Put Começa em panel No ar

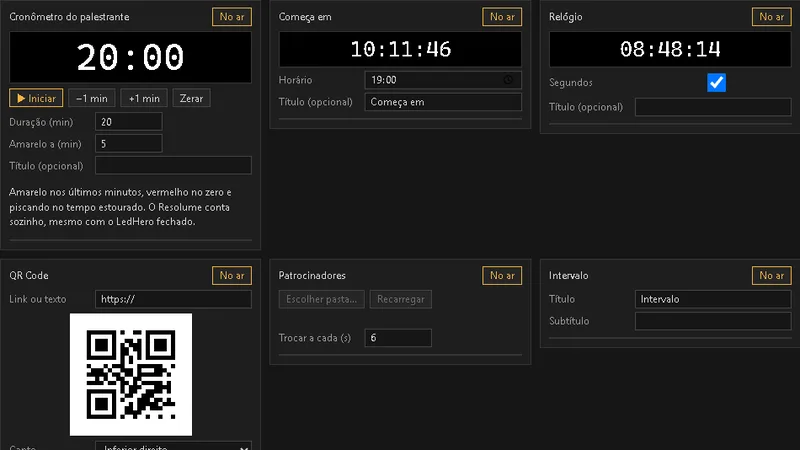click(502, 17)
